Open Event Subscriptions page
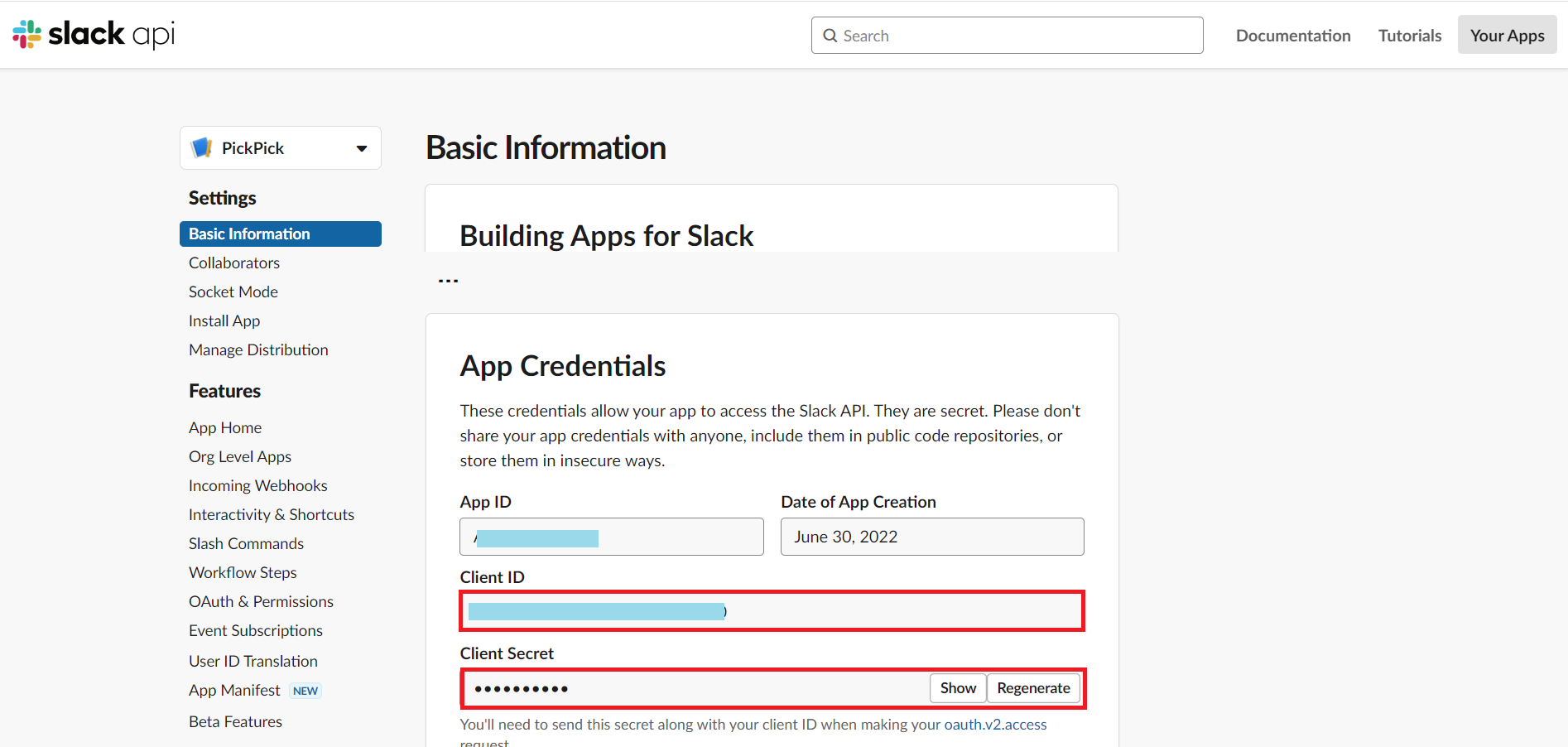The height and width of the screenshot is (747, 1568). click(256, 630)
